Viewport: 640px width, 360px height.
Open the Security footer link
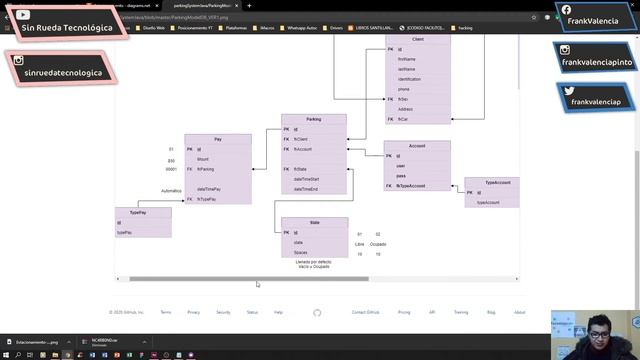point(223,312)
